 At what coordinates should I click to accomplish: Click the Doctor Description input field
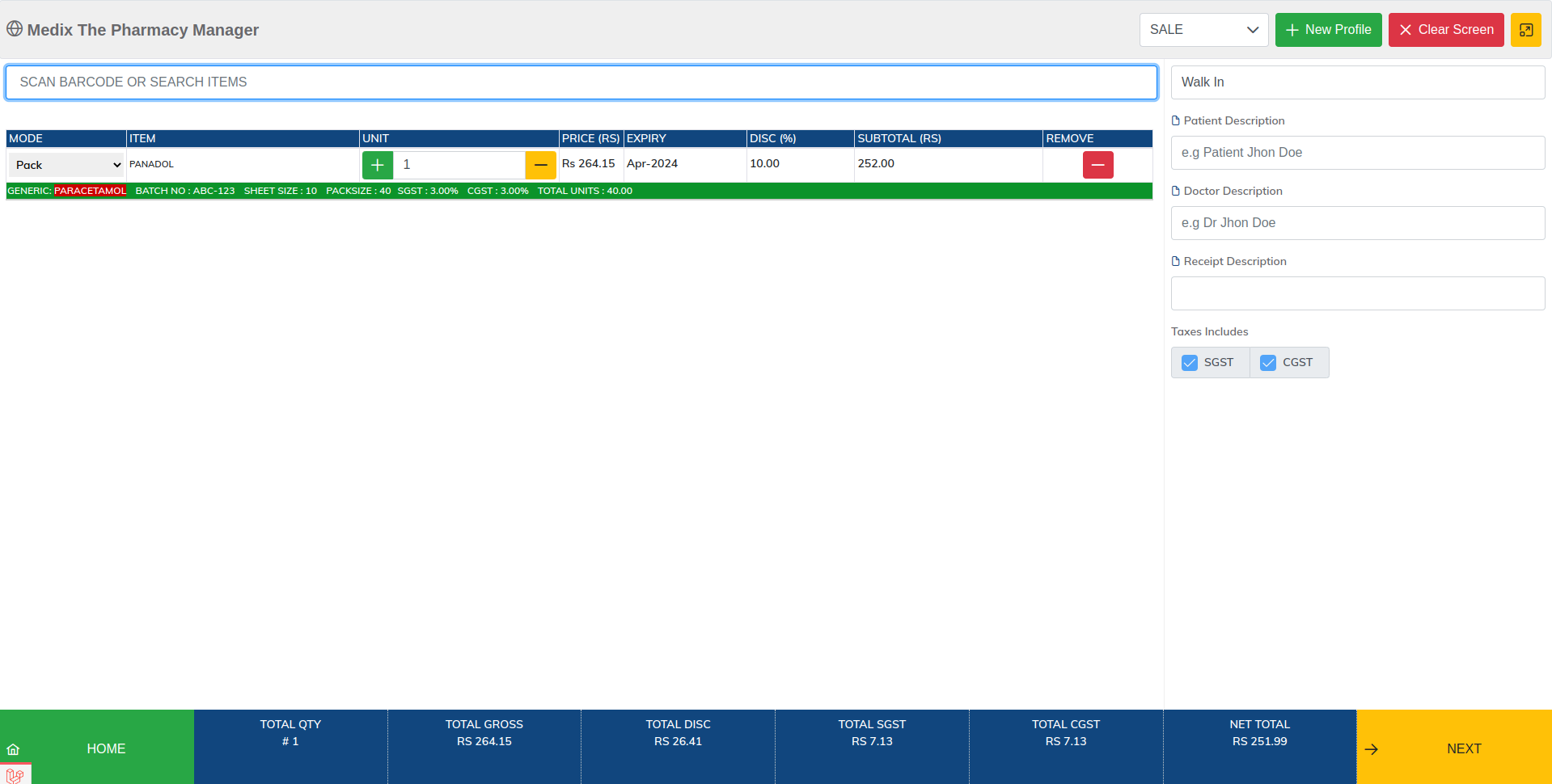click(x=1358, y=223)
